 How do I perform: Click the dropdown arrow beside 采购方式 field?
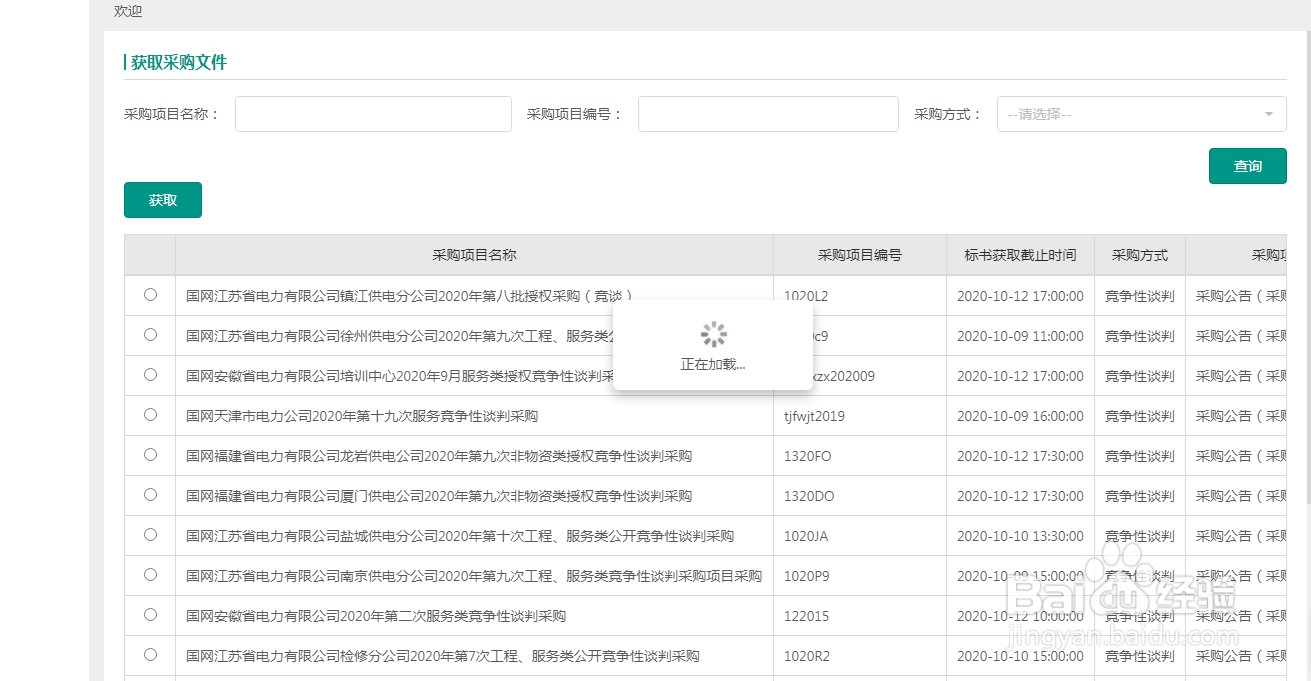[x=1268, y=113]
